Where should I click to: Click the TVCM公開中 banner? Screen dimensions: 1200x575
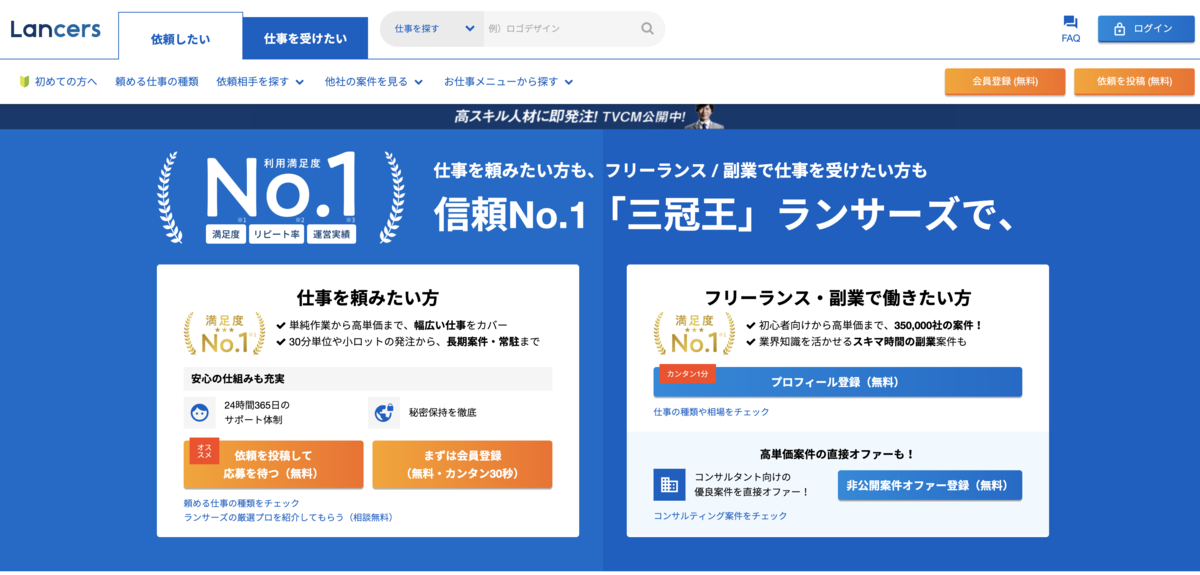coord(600,117)
